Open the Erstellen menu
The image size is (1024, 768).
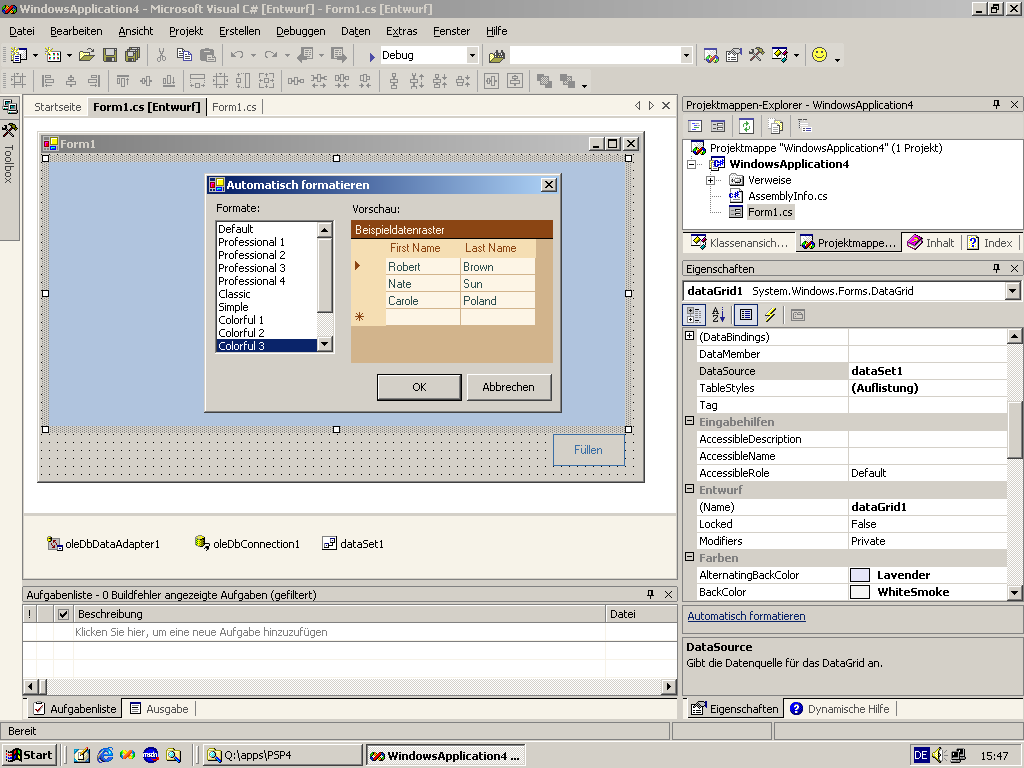pos(239,31)
